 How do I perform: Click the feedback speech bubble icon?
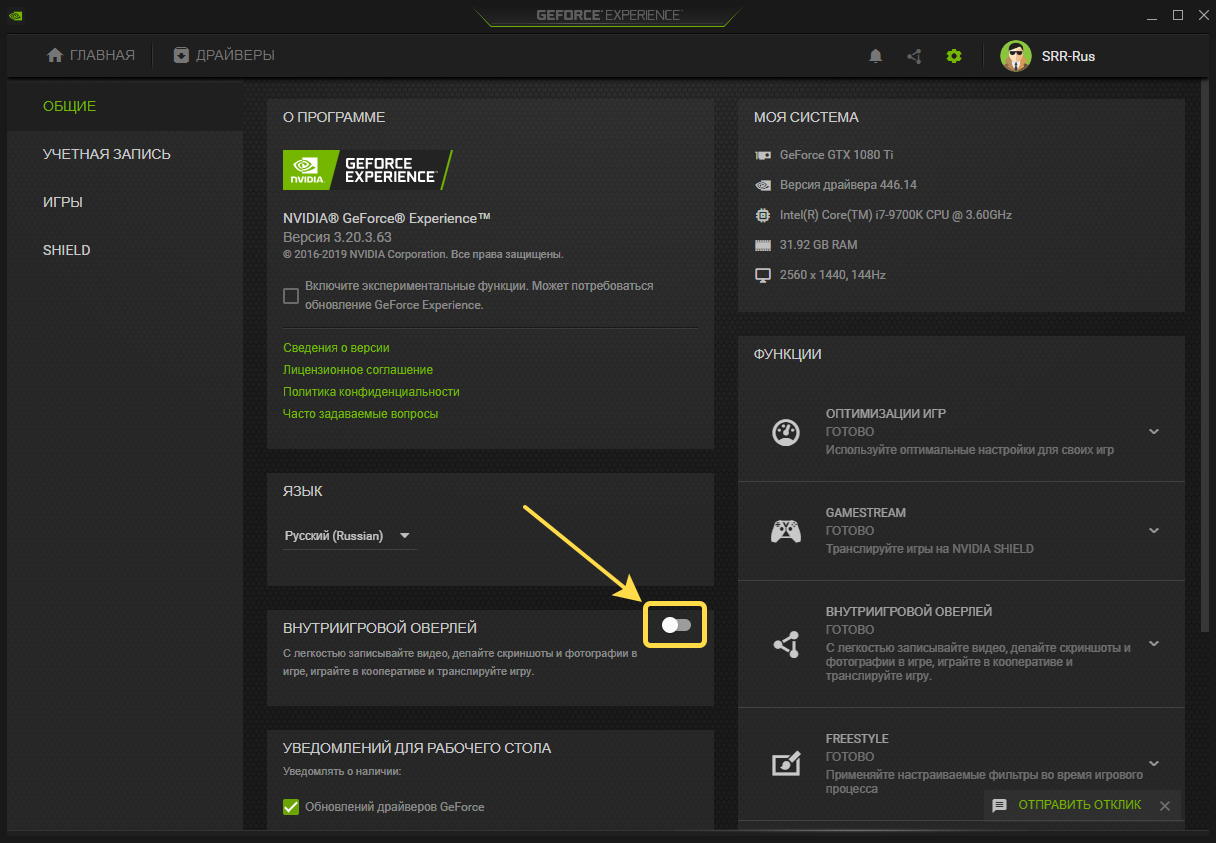tap(999, 805)
